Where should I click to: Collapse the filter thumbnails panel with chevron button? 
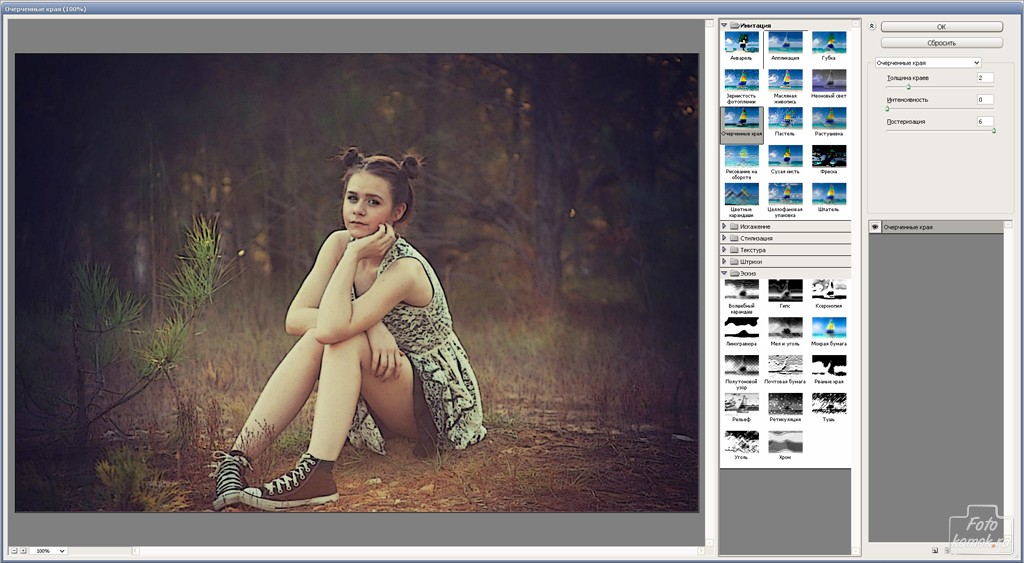(872, 27)
